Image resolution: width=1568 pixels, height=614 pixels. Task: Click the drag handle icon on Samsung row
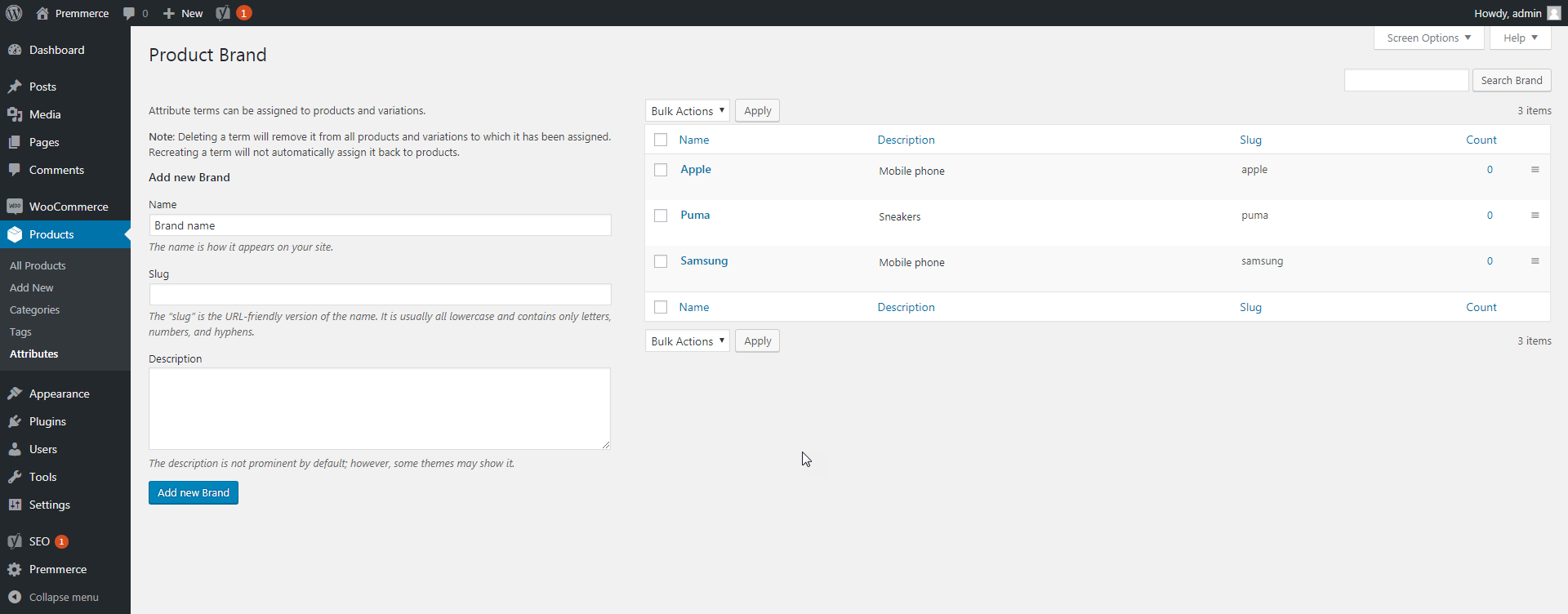1535,261
